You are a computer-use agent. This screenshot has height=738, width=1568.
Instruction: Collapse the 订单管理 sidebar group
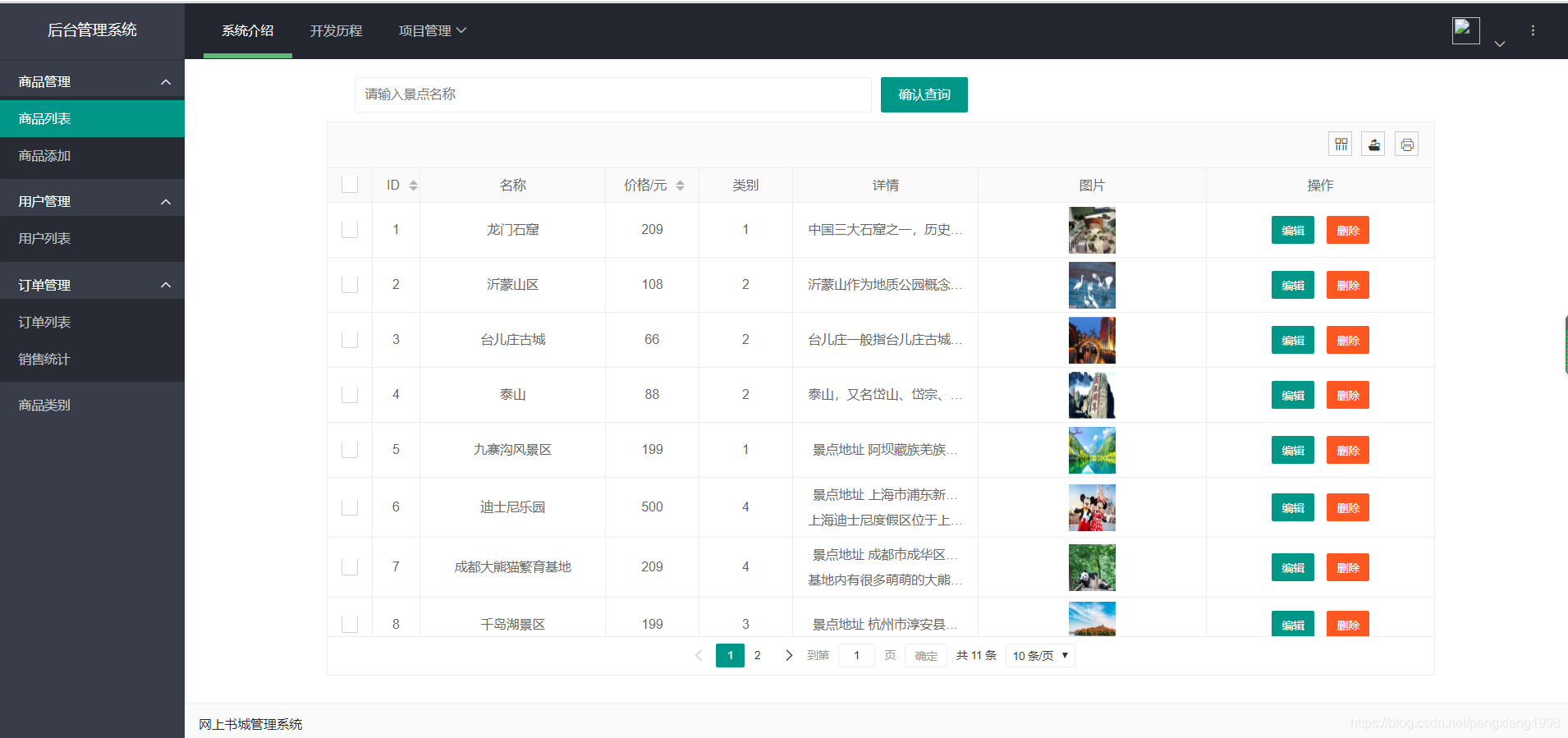pyautogui.click(x=92, y=285)
